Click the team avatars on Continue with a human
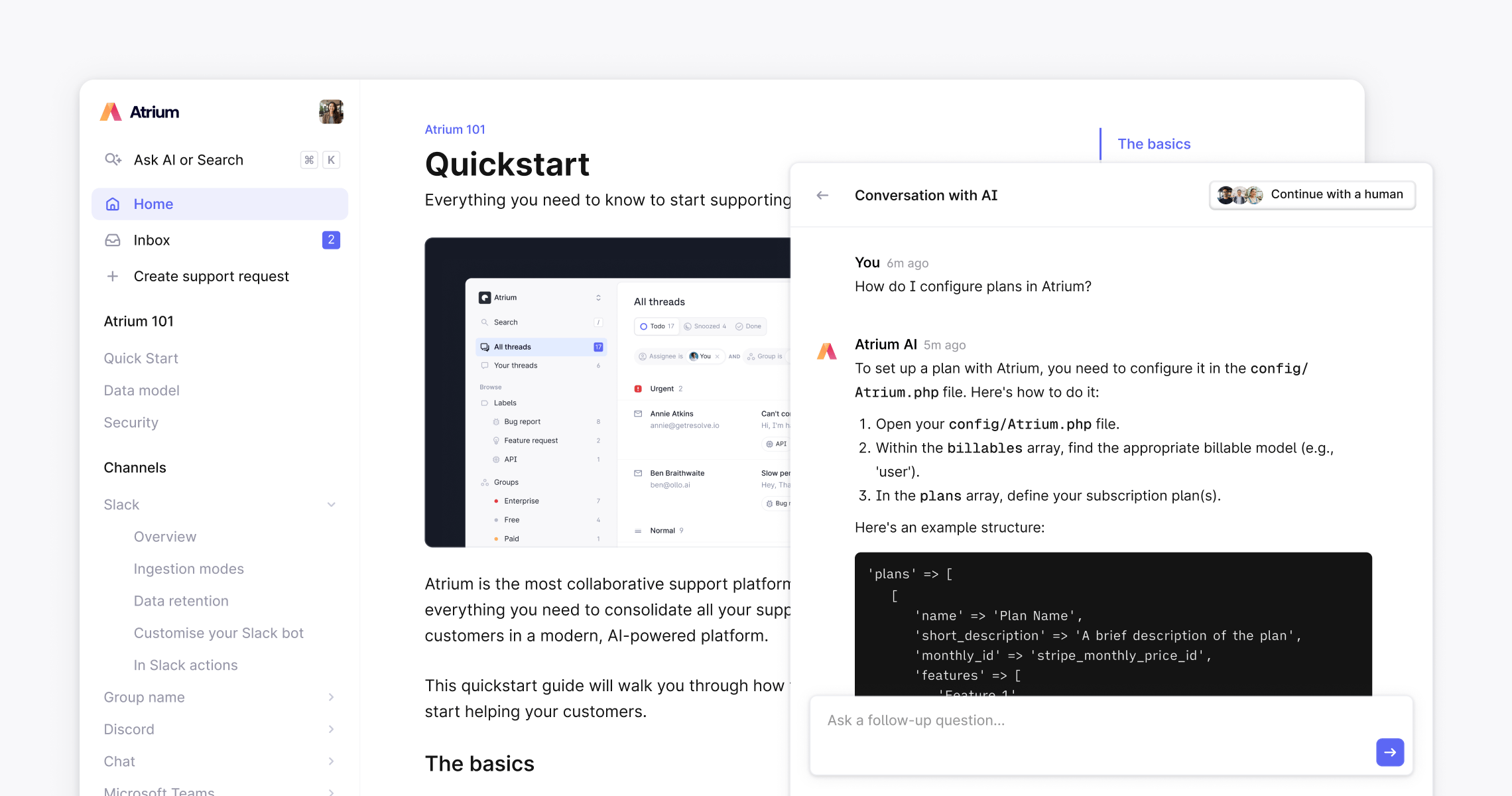Image resolution: width=1512 pixels, height=796 pixels. pyautogui.click(x=1239, y=195)
